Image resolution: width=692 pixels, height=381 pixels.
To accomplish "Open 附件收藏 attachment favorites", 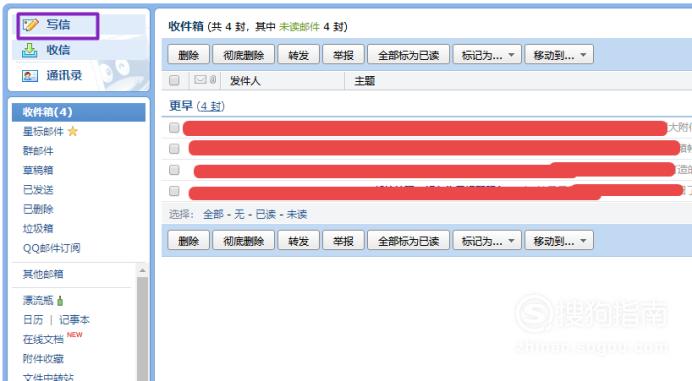I will click(43, 358).
